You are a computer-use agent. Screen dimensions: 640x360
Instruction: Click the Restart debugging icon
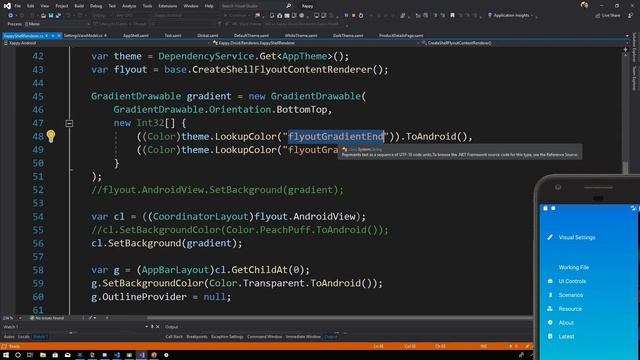[361, 16]
